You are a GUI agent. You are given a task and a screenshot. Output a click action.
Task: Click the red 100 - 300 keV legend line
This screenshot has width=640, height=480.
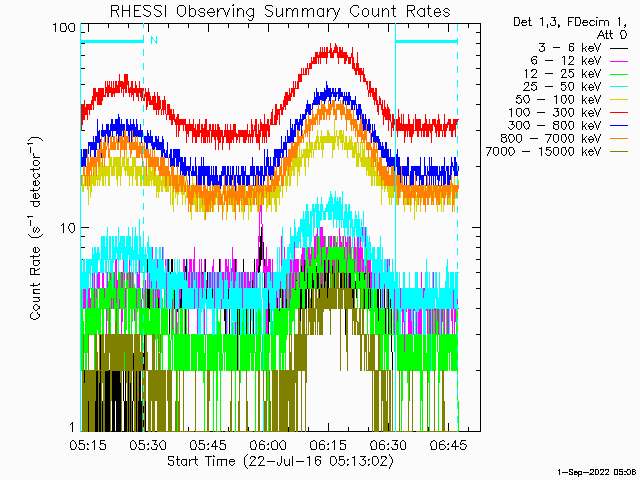tap(619, 113)
